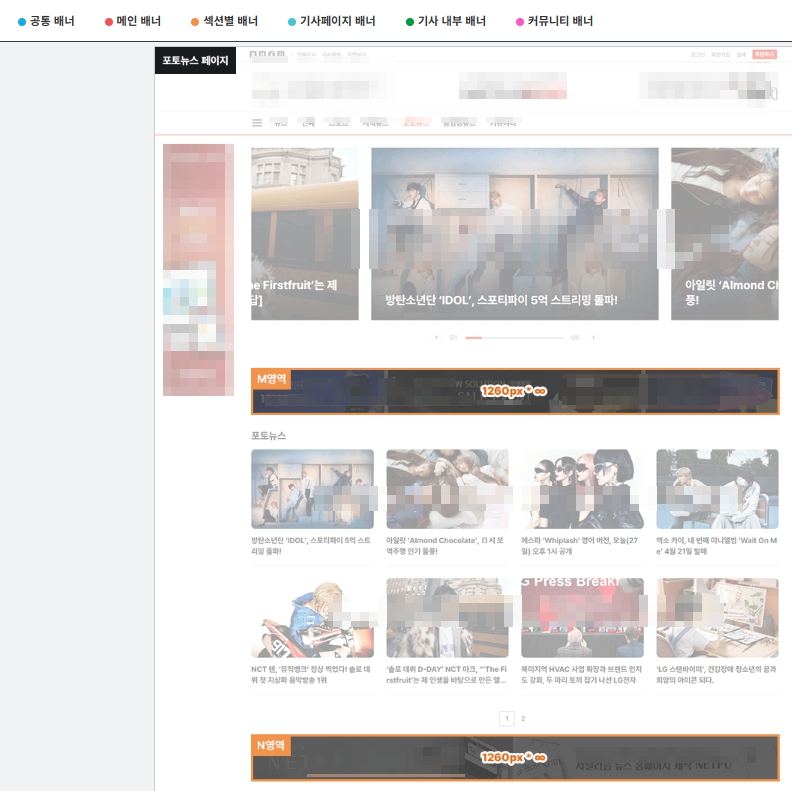Click the 포토뉴스 section heading
Viewport: 792px width, 791px height.
[x=269, y=435]
